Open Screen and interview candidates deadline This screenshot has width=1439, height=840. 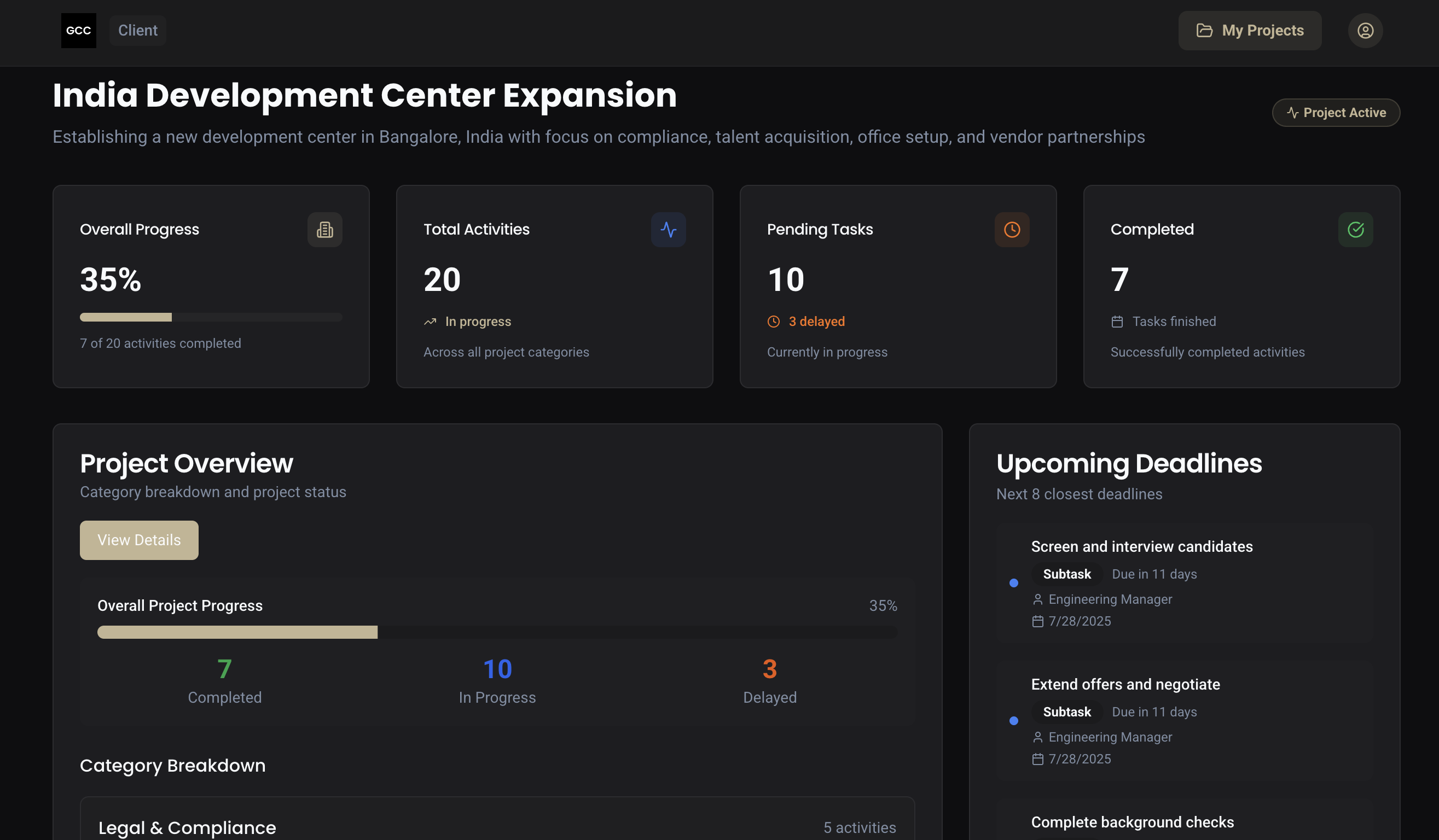[x=1185, y=582]
